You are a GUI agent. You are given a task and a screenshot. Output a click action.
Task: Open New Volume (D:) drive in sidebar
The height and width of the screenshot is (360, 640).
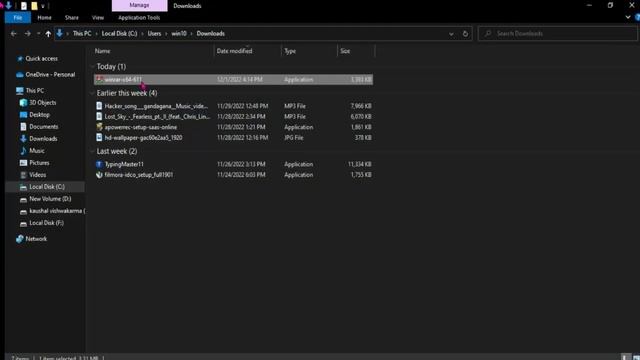point(50,199)
